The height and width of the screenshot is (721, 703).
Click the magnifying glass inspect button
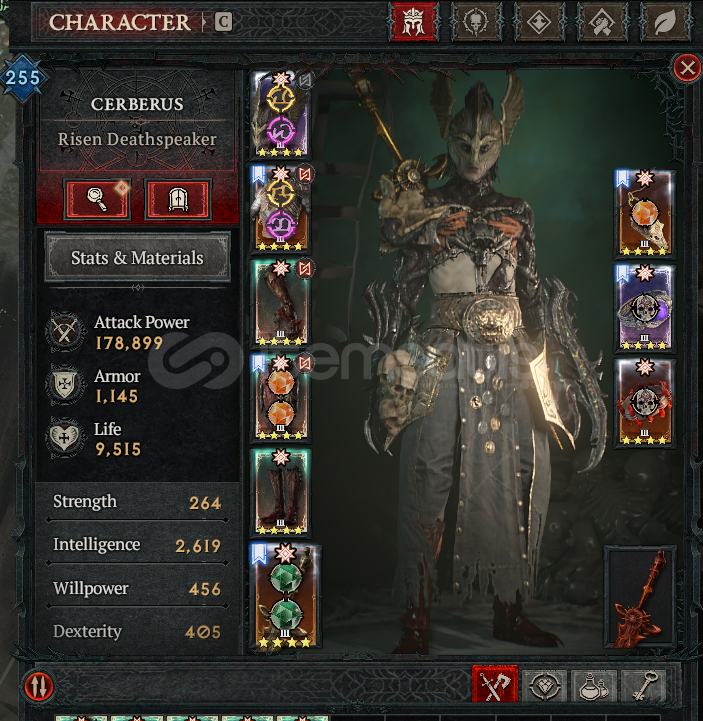pos(97,199)
